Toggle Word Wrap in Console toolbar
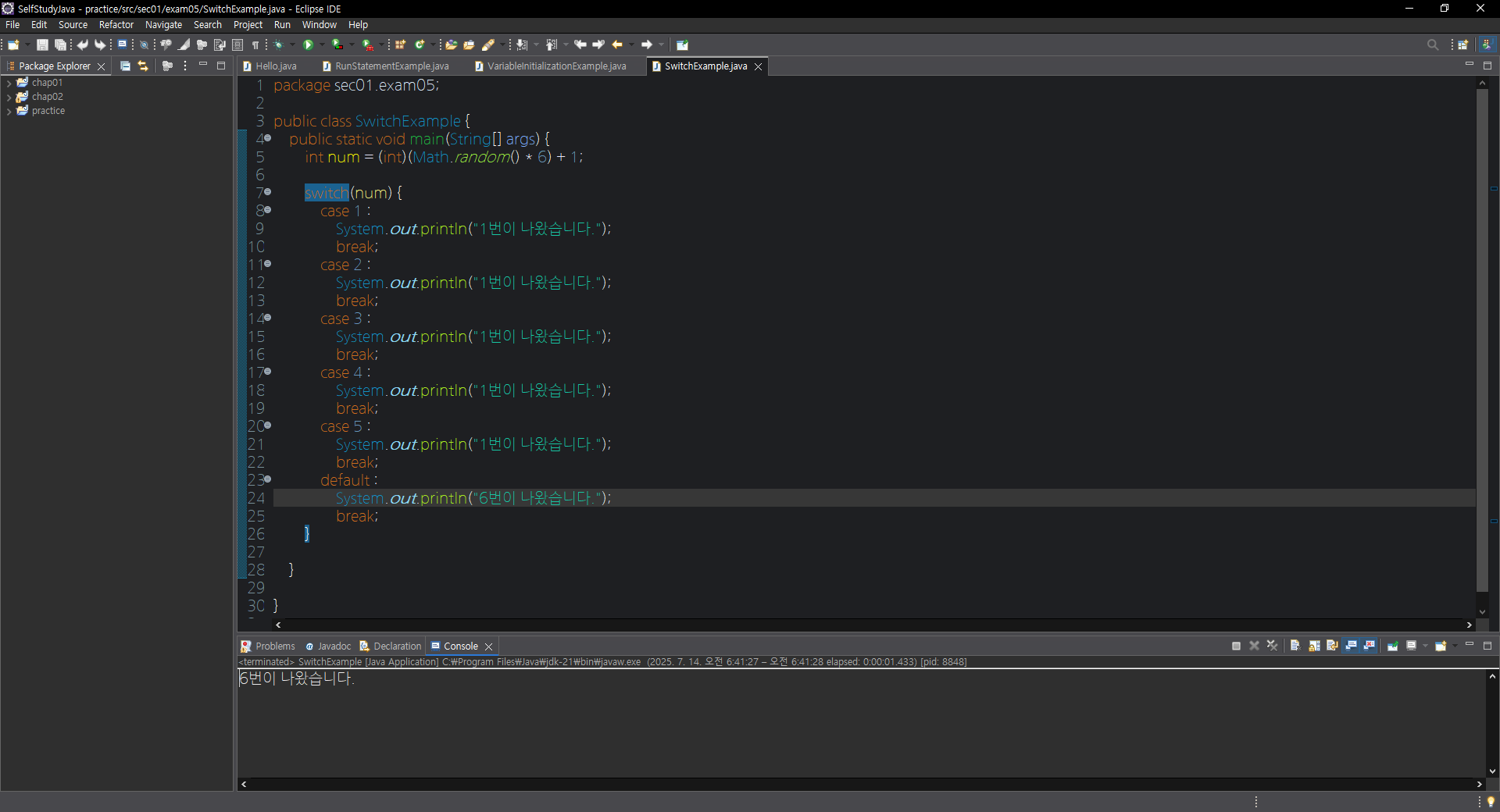This screenshot has height=812, width=1500. [1332, 646]
